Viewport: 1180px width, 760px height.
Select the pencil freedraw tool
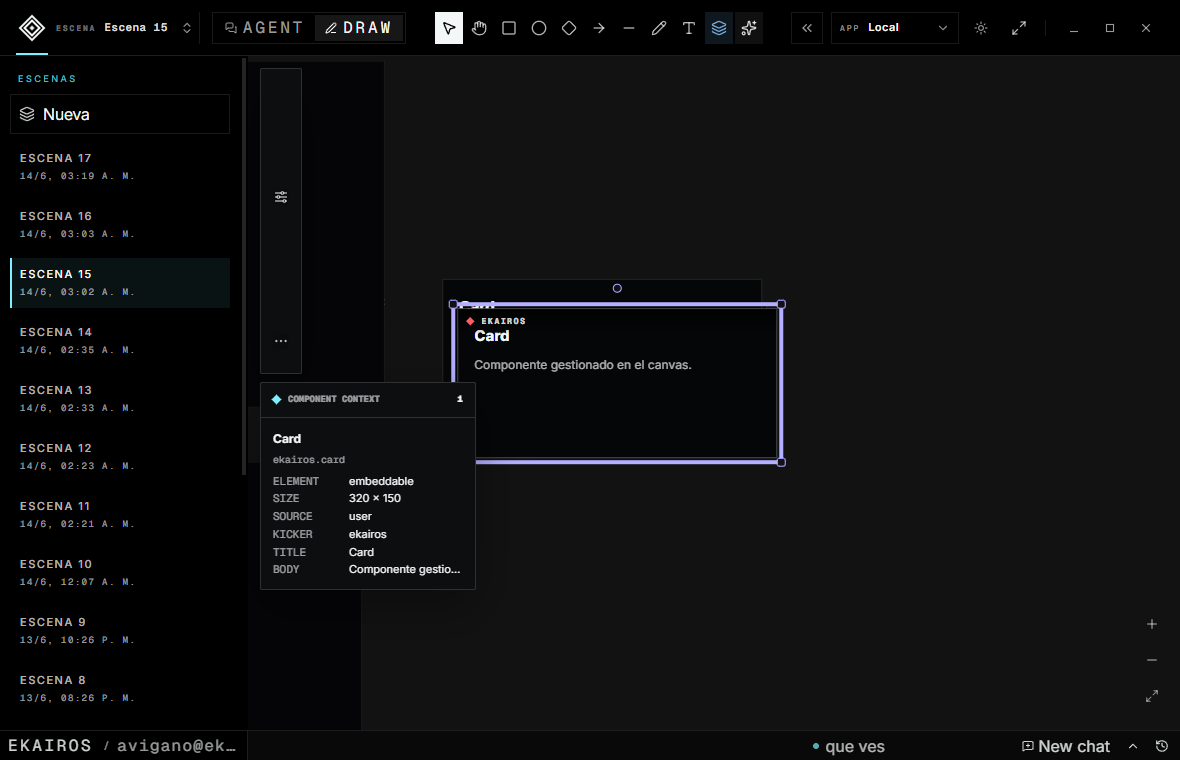pos(659,28)
